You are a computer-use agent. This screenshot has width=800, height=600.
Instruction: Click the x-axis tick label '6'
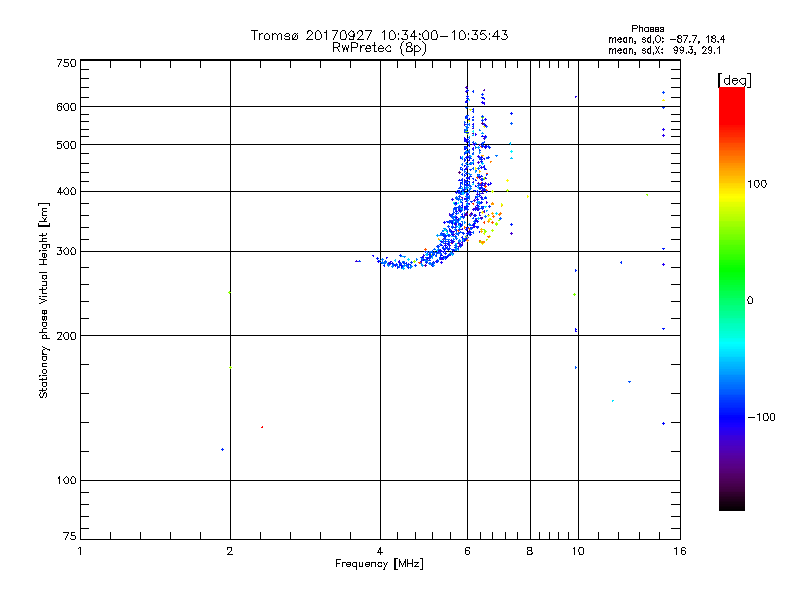(x=467, y=551)
